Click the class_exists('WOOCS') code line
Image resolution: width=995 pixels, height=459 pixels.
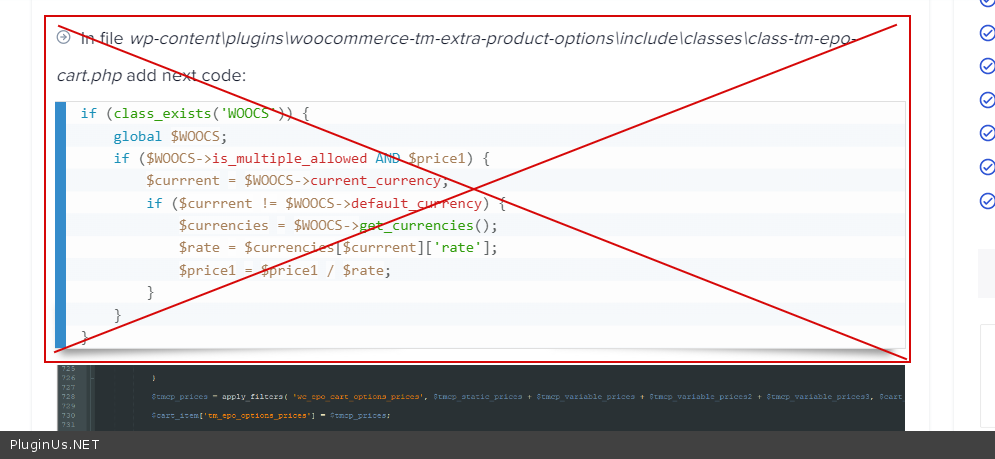point(195,113)
